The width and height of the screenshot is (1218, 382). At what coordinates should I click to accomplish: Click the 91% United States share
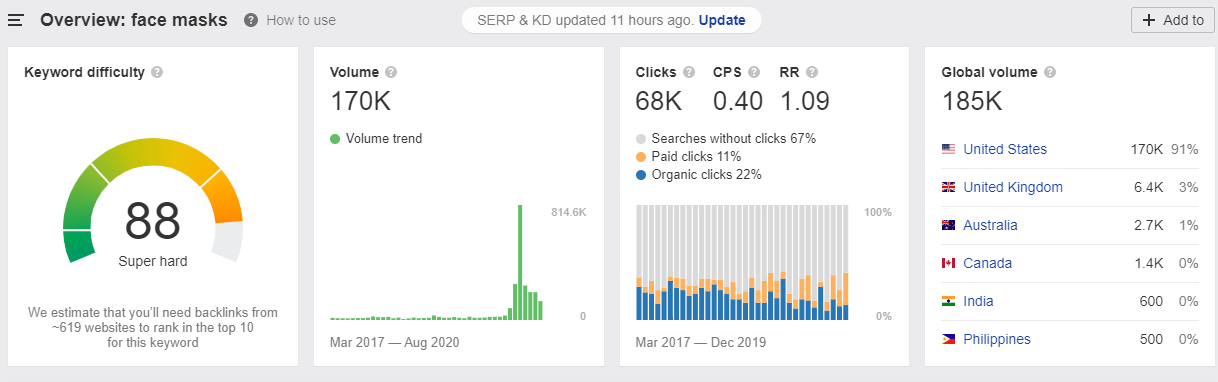[1186, 149]
